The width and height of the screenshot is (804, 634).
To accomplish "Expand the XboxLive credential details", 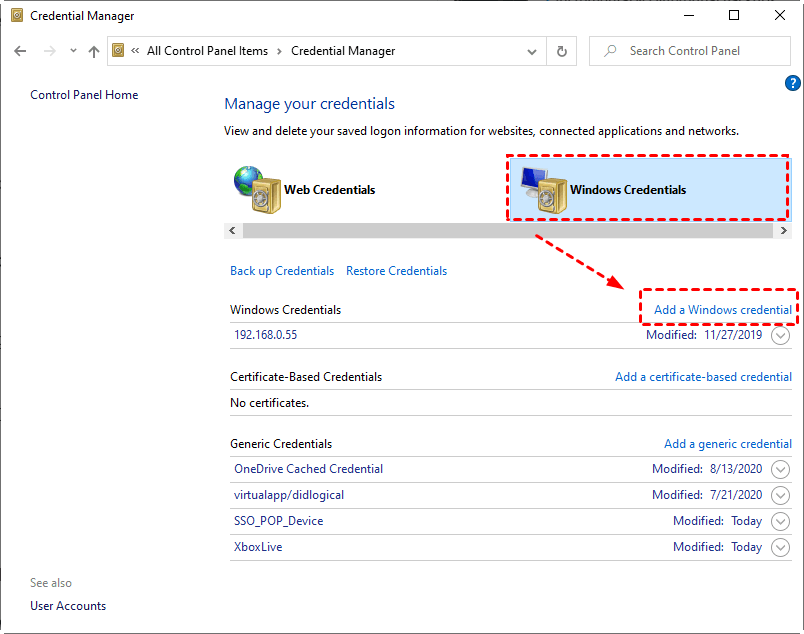I will click(781, 547).
